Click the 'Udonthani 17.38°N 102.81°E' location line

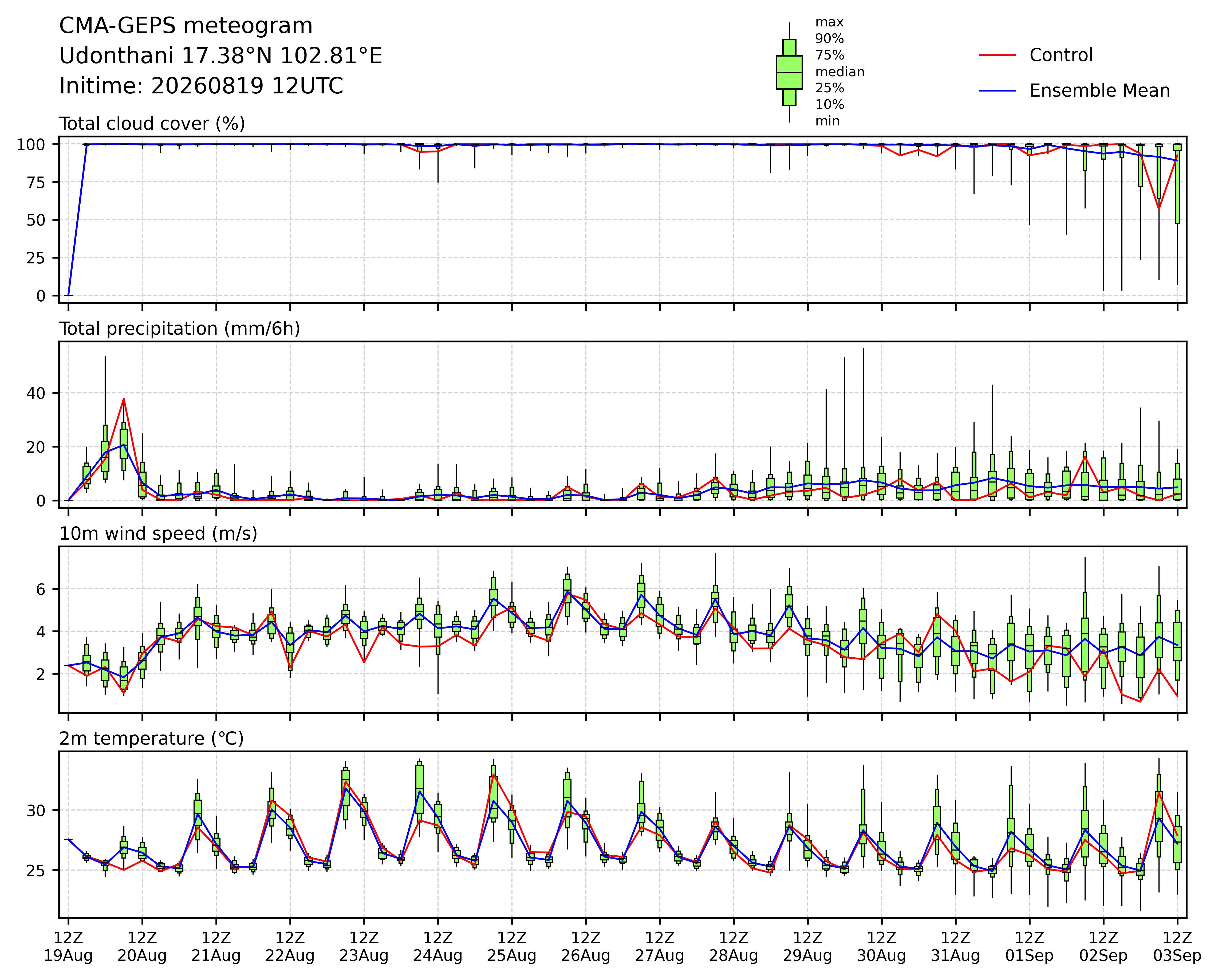pyautogui.click(x=221, y=57)
